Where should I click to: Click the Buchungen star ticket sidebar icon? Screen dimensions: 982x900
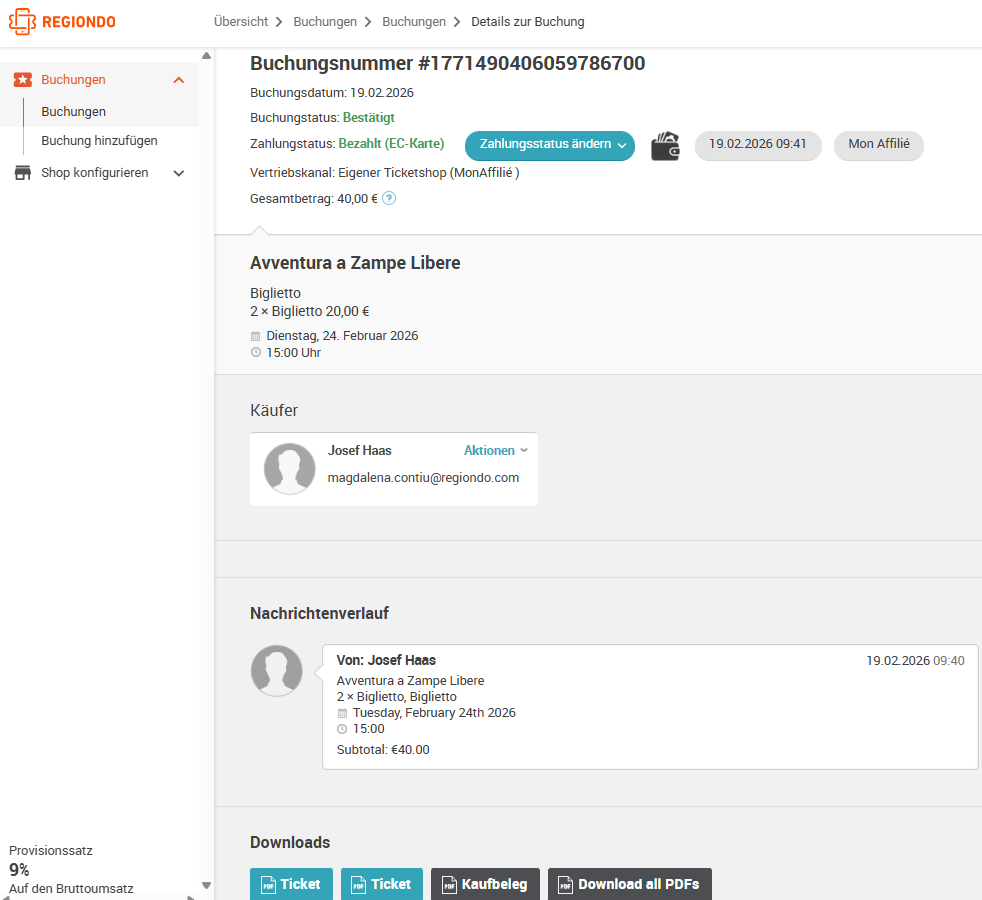point(23,80)
